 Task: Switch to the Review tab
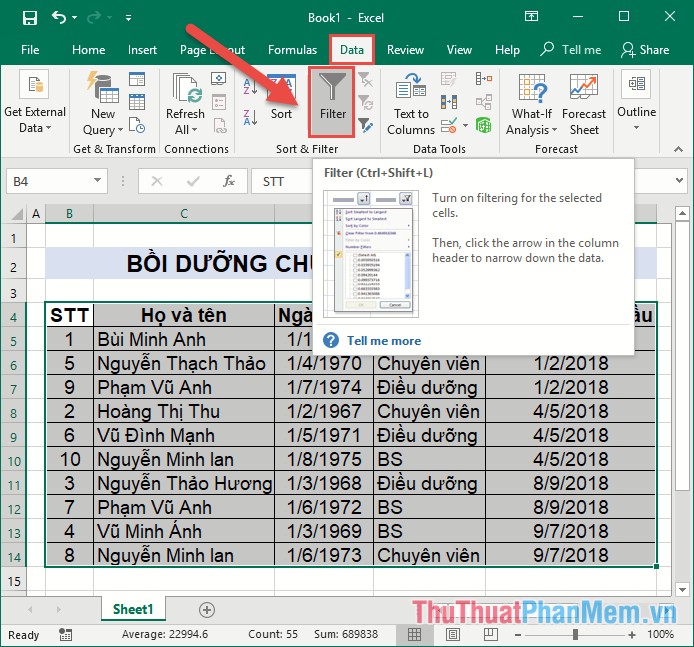click(405, 50)
